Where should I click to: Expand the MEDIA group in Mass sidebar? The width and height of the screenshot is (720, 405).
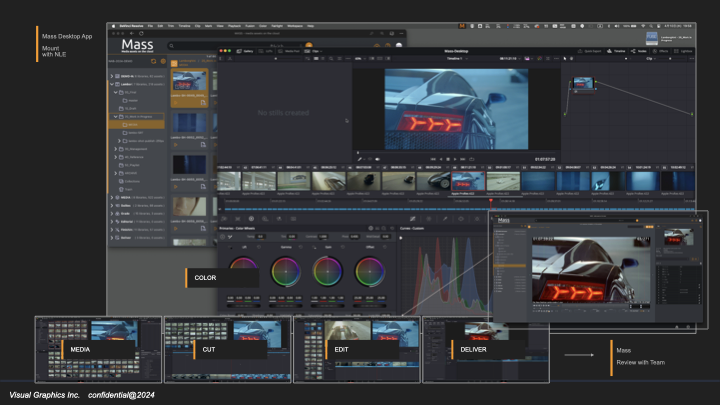112,197
